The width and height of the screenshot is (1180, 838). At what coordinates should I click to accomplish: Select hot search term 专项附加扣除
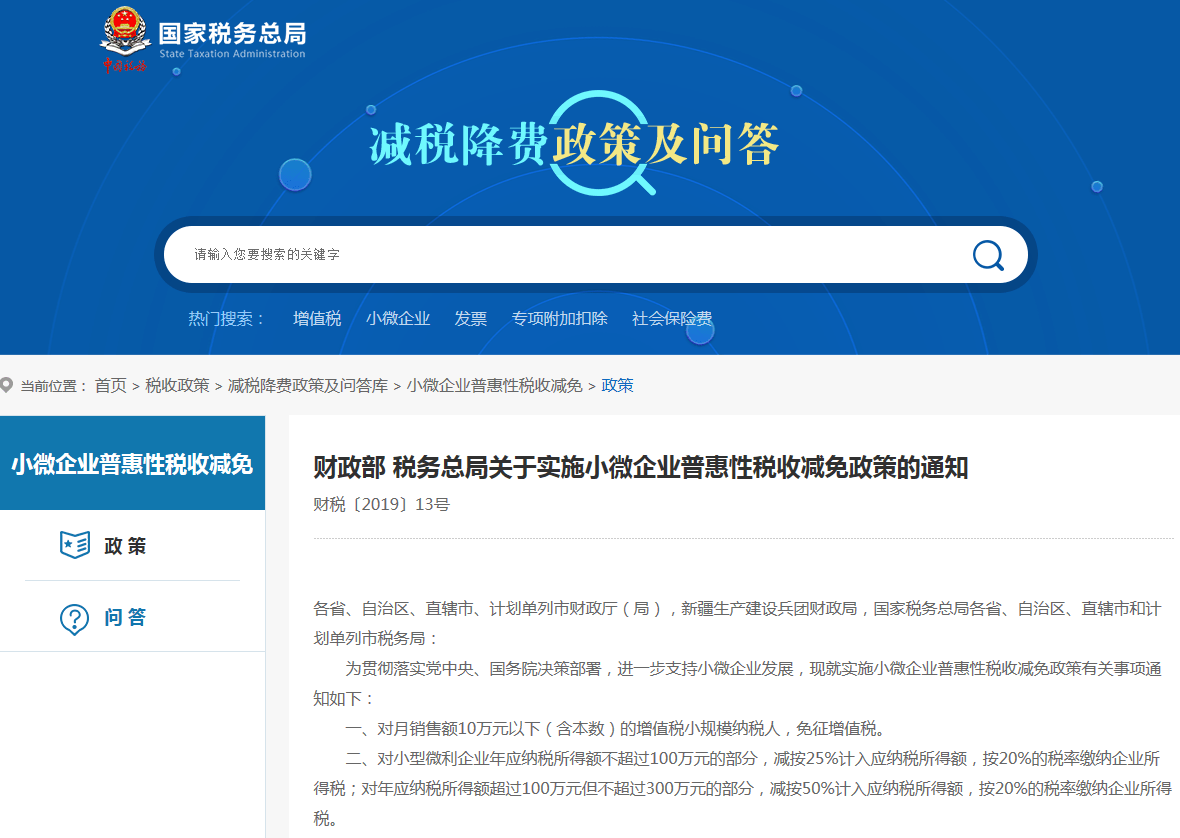[559, 319]
